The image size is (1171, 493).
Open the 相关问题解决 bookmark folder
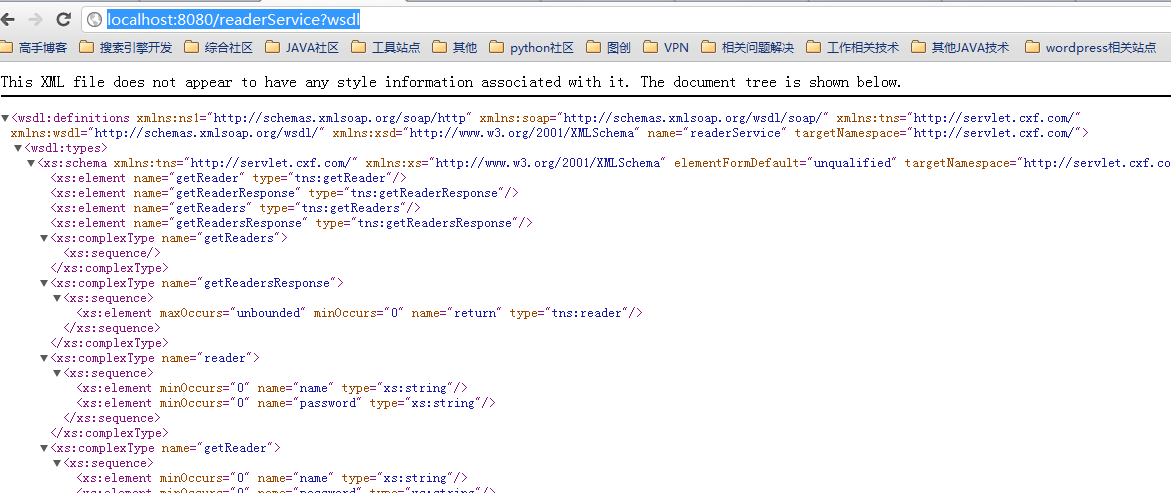tap(748, 48)
